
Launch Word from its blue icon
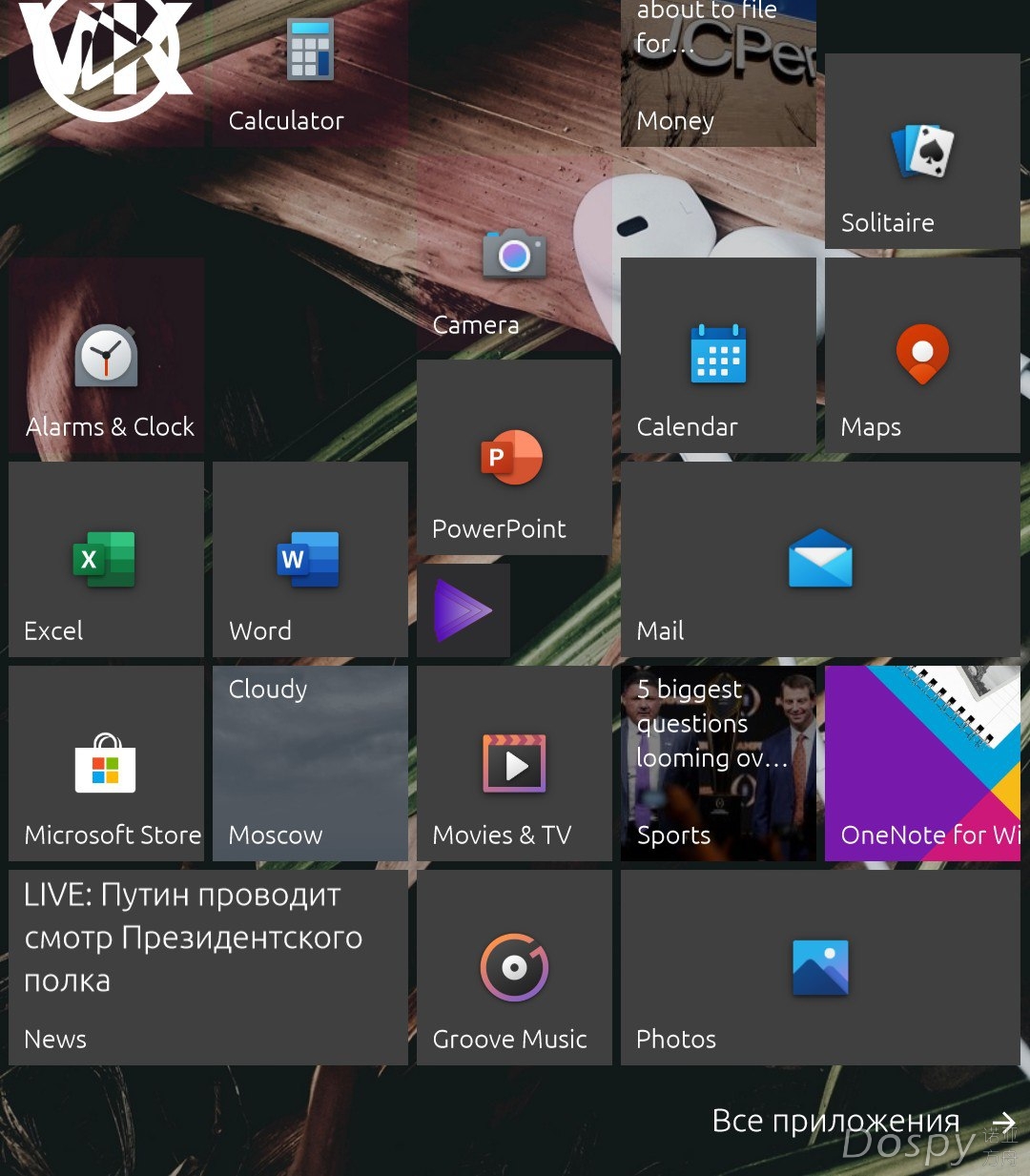(310, 559)
